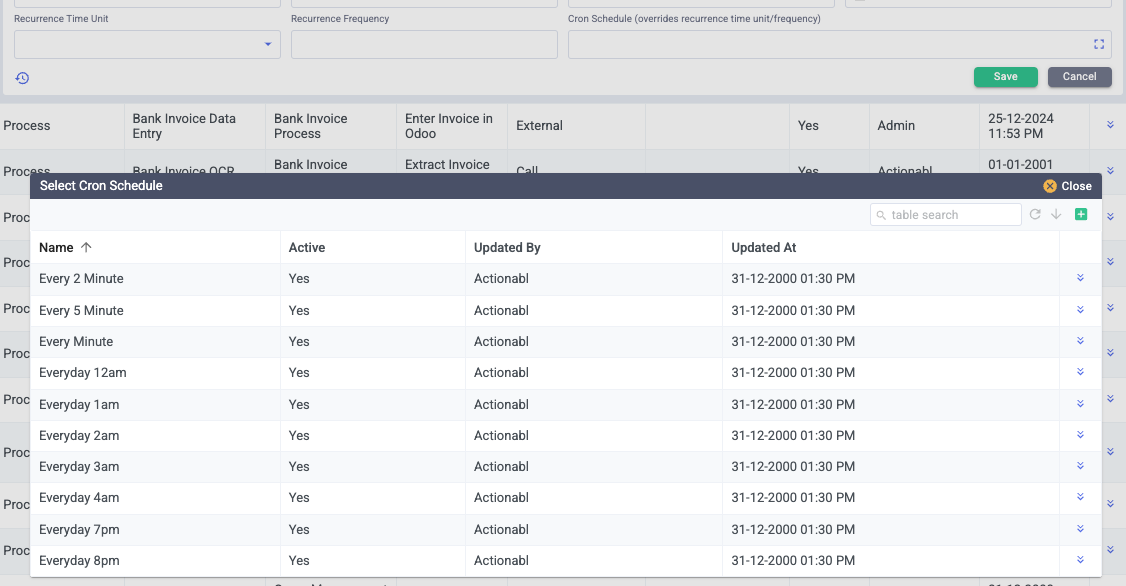Expand the Bank Invoice Data Entry row chevron
Image resolution: width=1126 pixels, height=586 pixels.
click(1110, 125)
